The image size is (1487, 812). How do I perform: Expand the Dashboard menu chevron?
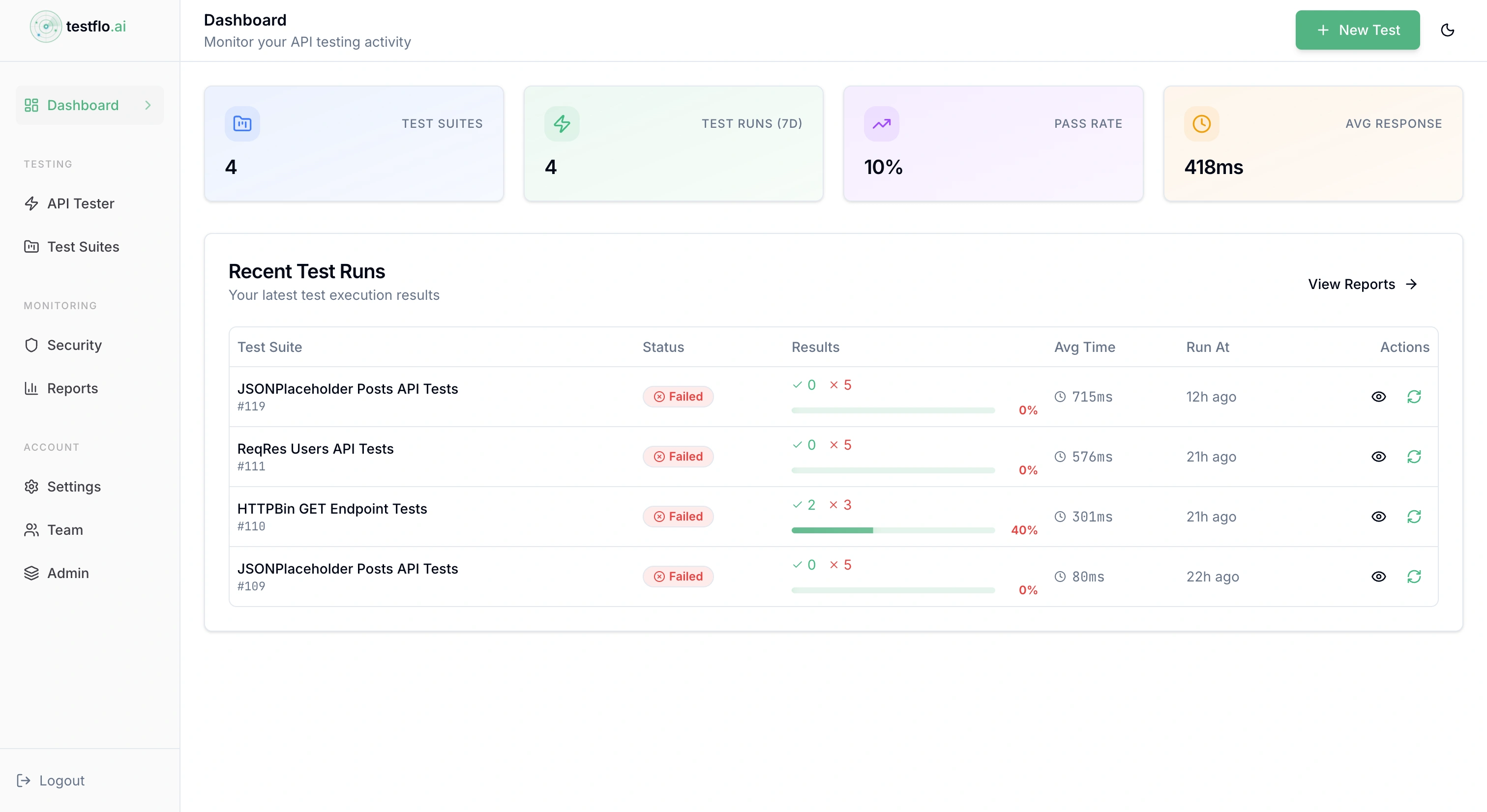coord(148,105)
